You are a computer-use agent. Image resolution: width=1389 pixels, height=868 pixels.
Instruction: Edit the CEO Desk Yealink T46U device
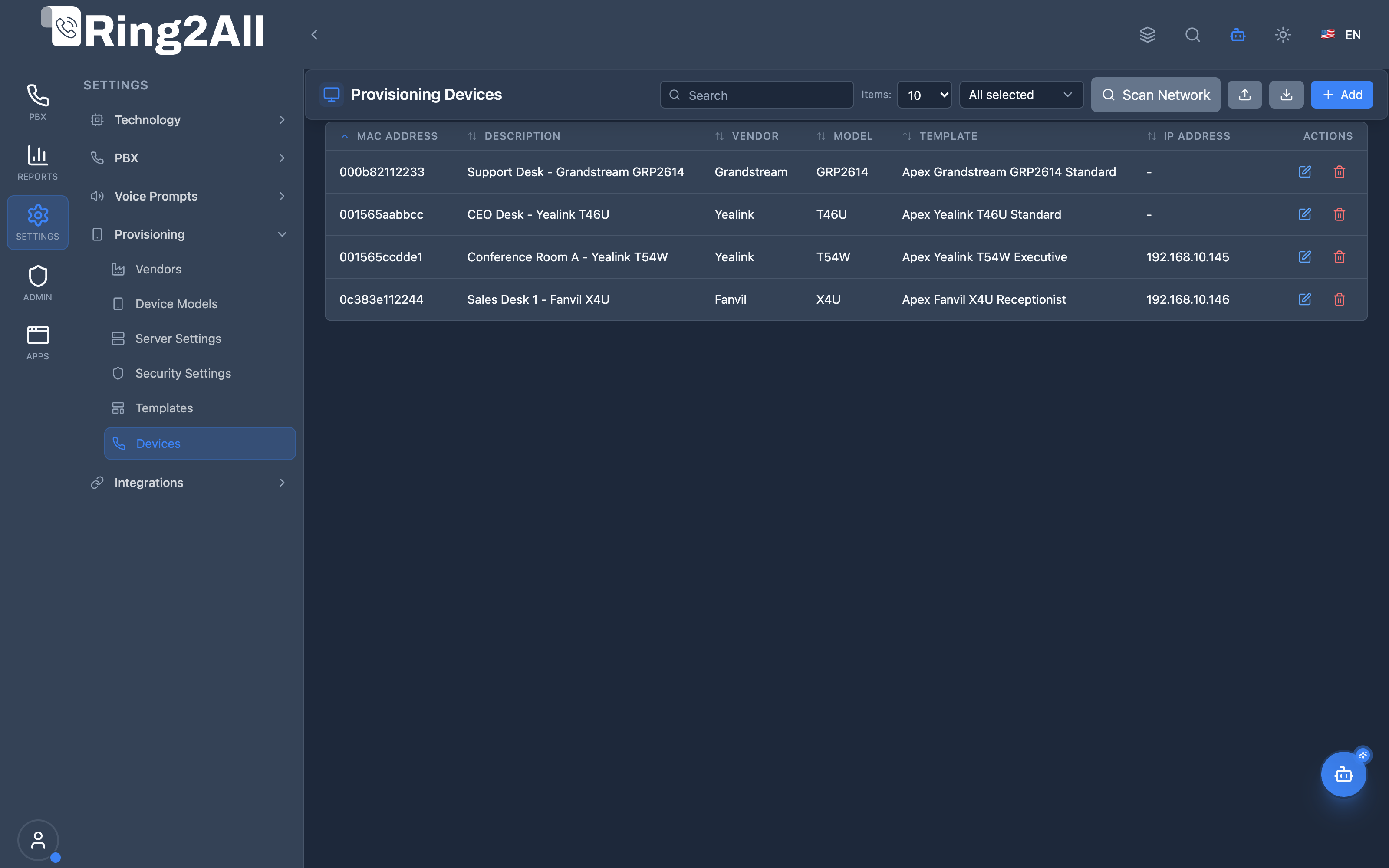[x=1305, y=214]
